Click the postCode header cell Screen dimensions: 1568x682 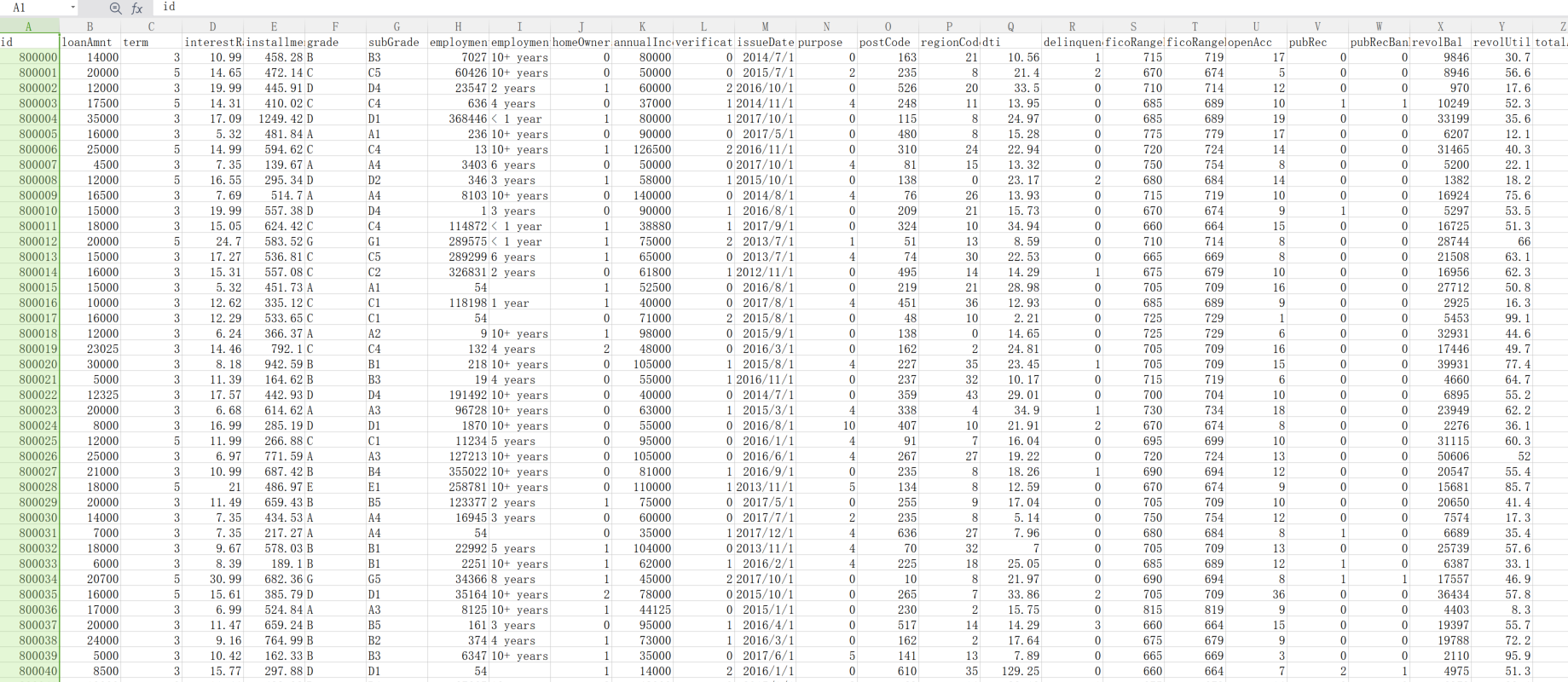(x=888, y=42)
